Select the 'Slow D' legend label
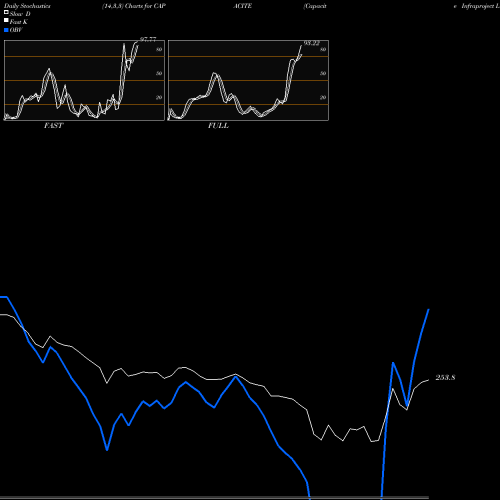Viewport: 500px width, 500px height. point(20,14)
